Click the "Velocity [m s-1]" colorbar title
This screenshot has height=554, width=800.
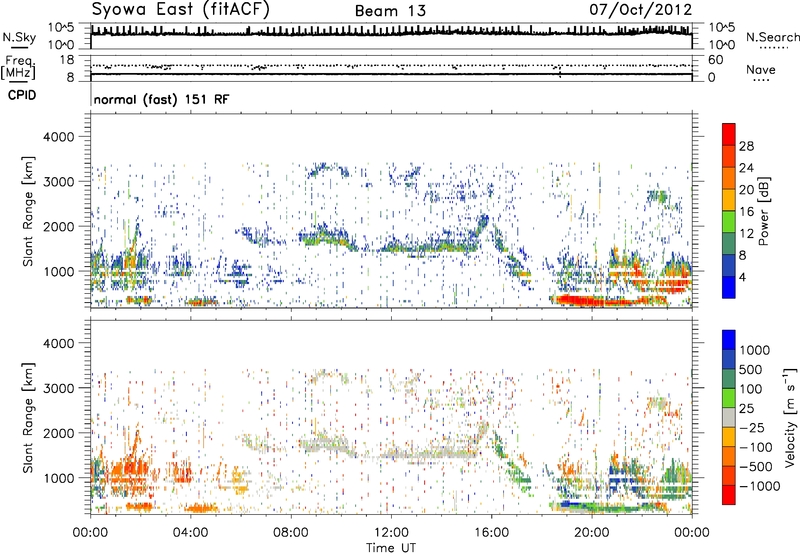click(790, 417)
